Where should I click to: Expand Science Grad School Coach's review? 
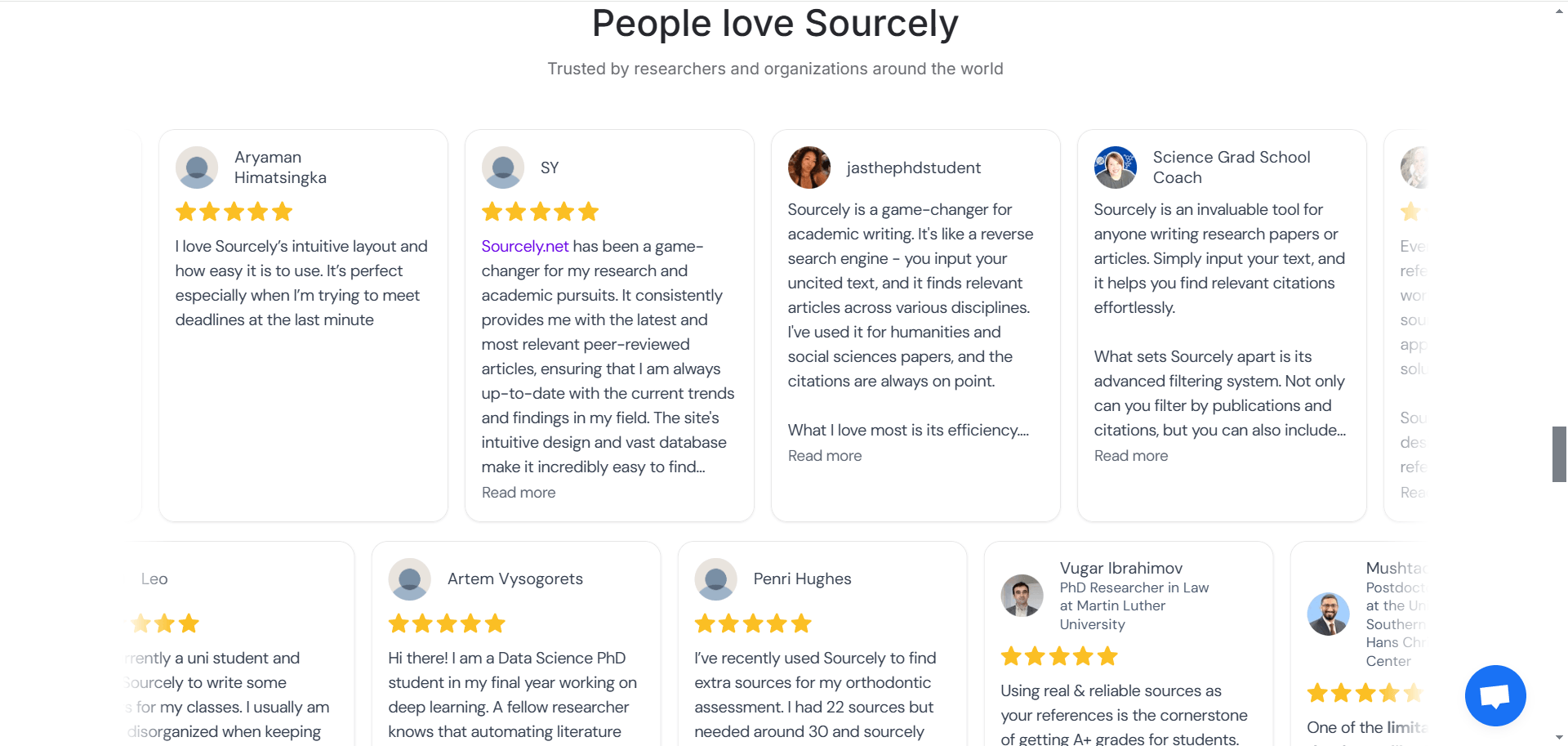pos(1131,456)
